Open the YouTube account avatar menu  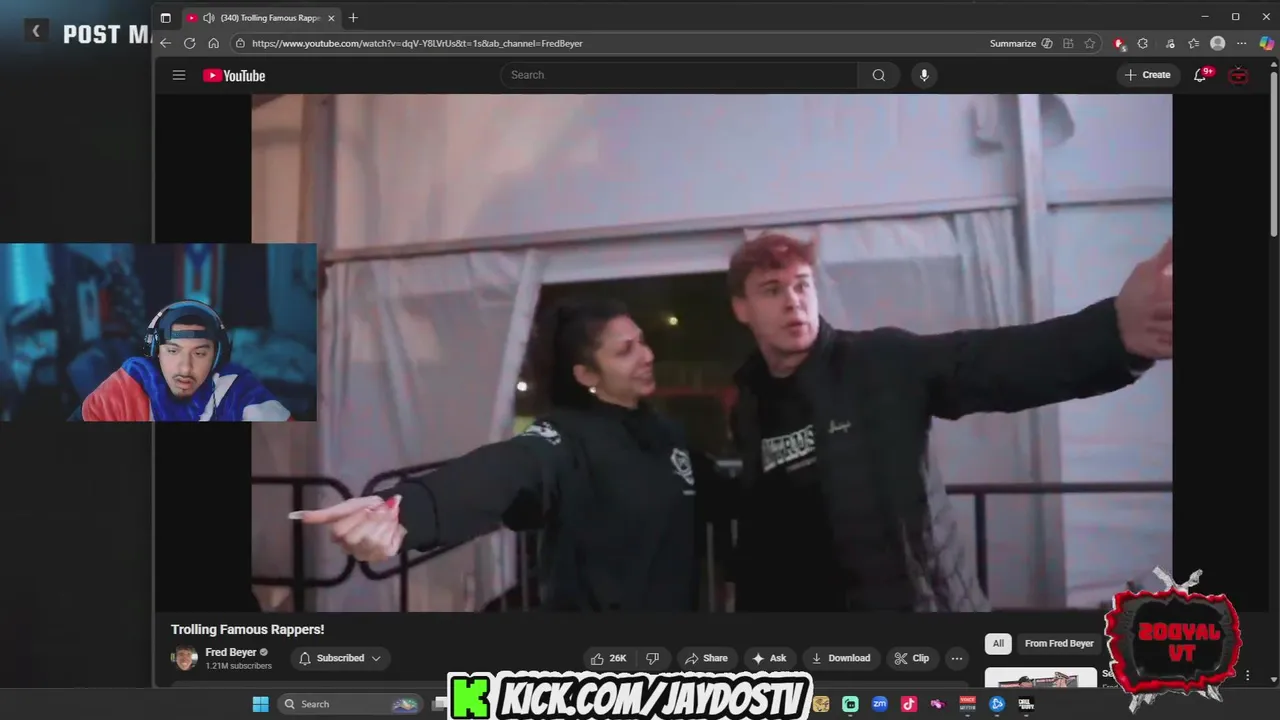pos(1238,75)
